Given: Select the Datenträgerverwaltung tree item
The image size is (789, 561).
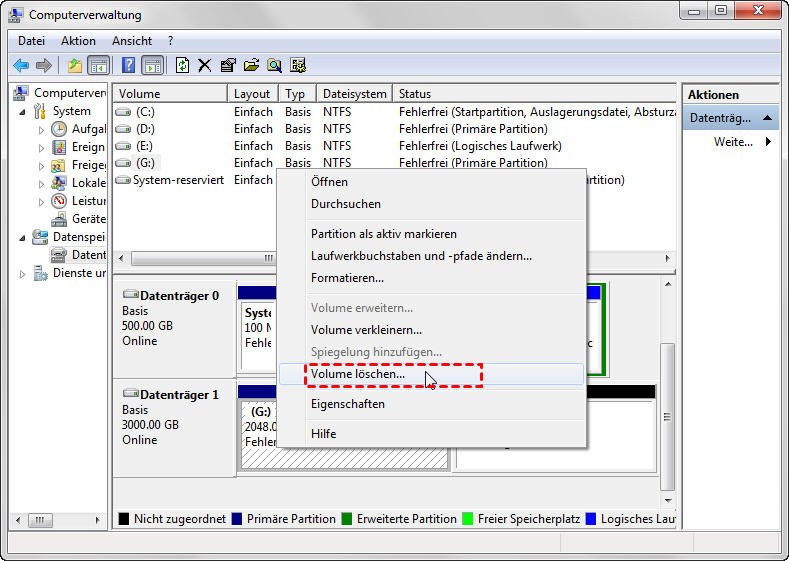Looking at the screenshot, I should (x=78, y=255).
